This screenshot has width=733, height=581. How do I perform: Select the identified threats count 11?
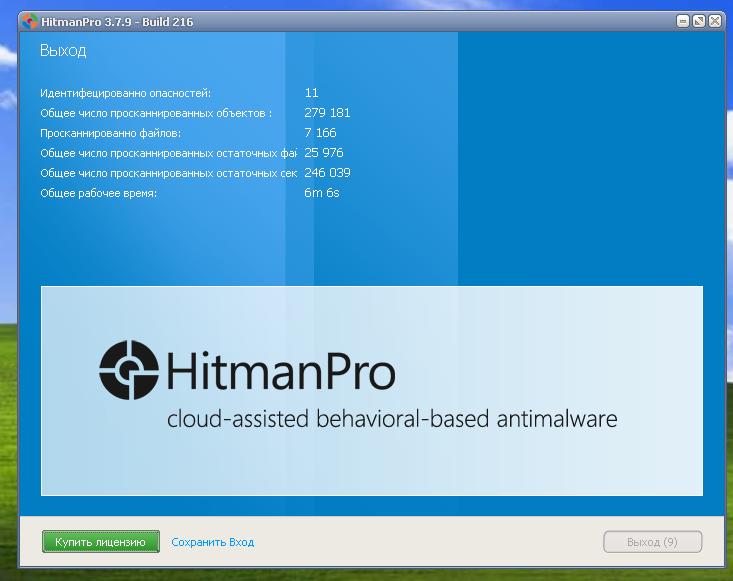(311, 93)
